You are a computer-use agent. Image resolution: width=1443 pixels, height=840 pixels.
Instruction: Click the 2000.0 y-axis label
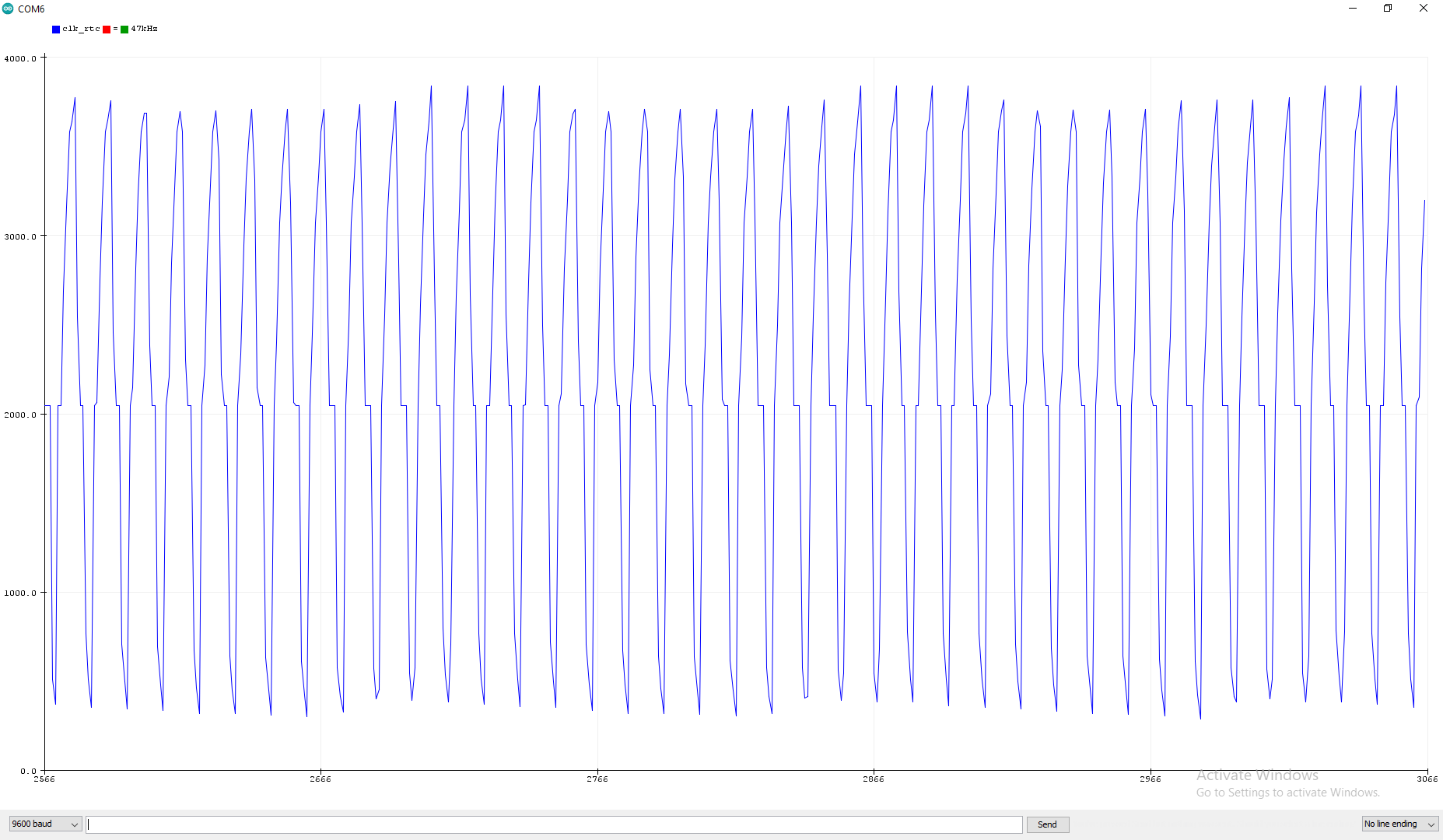20,415
